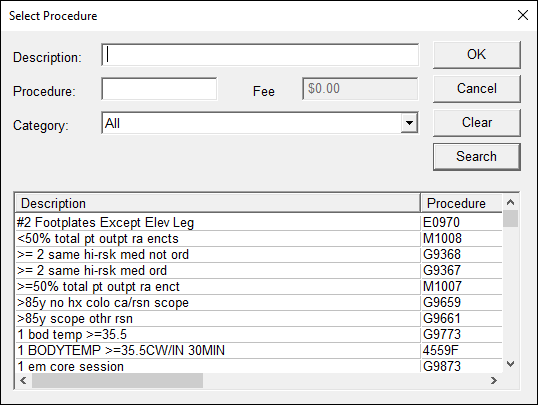The height and width of the screenshot is (405, 538).
Task: Clear the search fields
Action: [477, 123]
